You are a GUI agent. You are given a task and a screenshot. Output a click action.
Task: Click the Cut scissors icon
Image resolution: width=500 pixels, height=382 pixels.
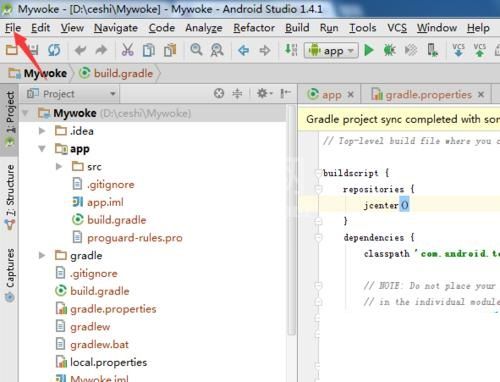[127, 50]
